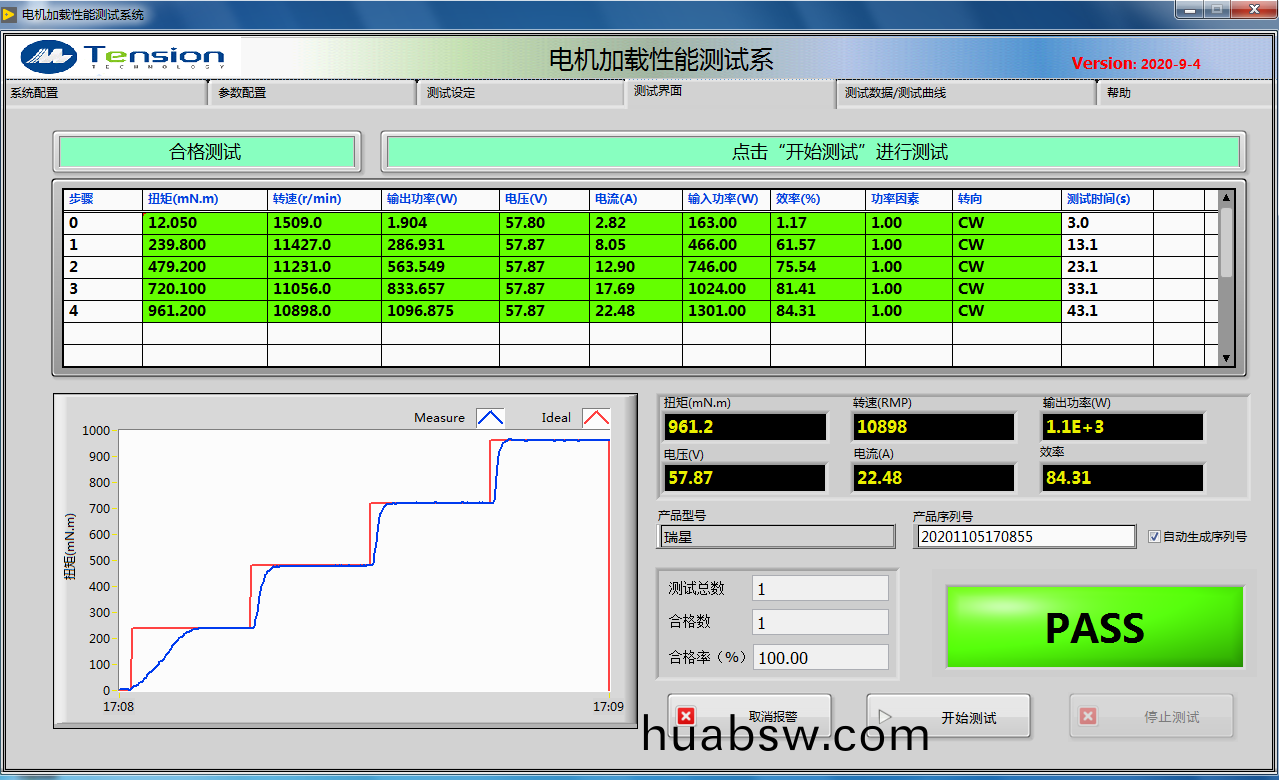Click the 产品型号 field showing 瑞星
This screenshot has height=780, width=1279.
pos(777,537)
